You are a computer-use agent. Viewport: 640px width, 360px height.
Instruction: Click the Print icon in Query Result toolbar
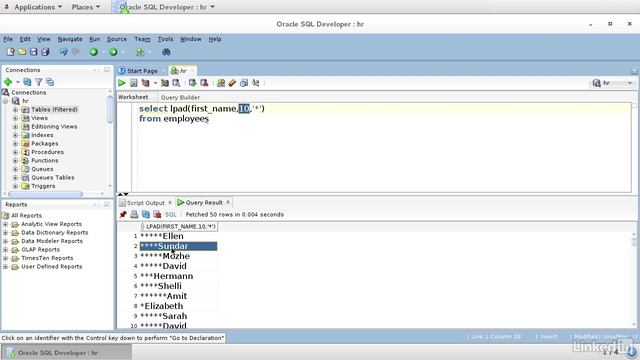click(134, 214)
